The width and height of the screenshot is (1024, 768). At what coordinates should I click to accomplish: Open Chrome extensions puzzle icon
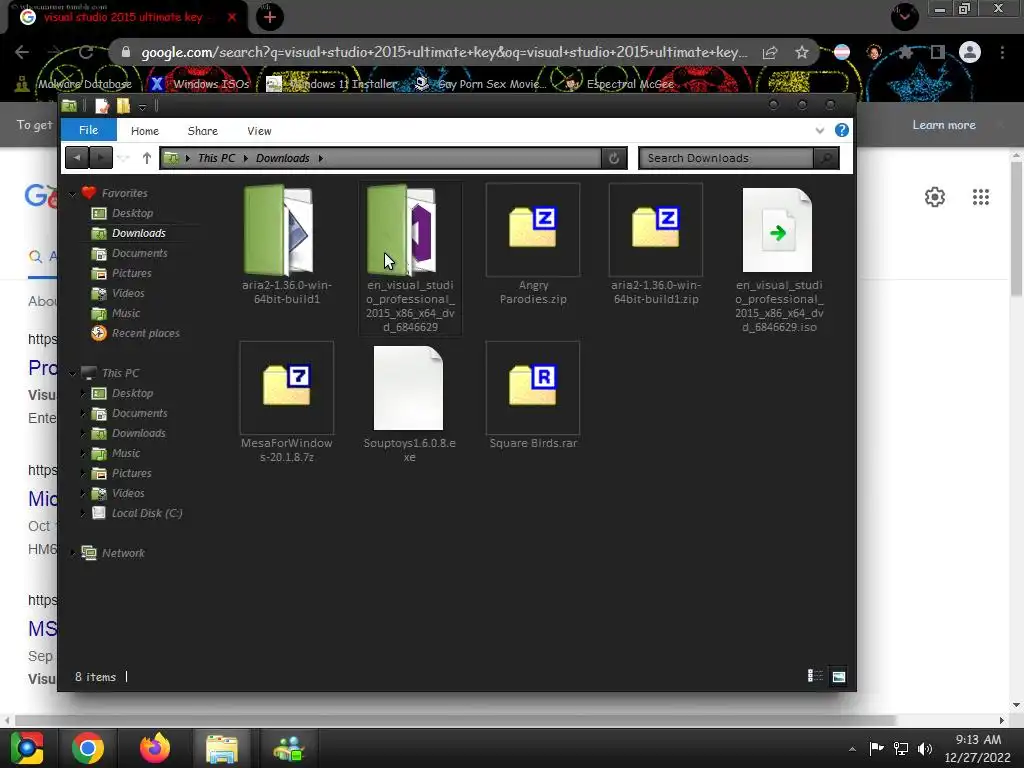click(x=905, y=52)
